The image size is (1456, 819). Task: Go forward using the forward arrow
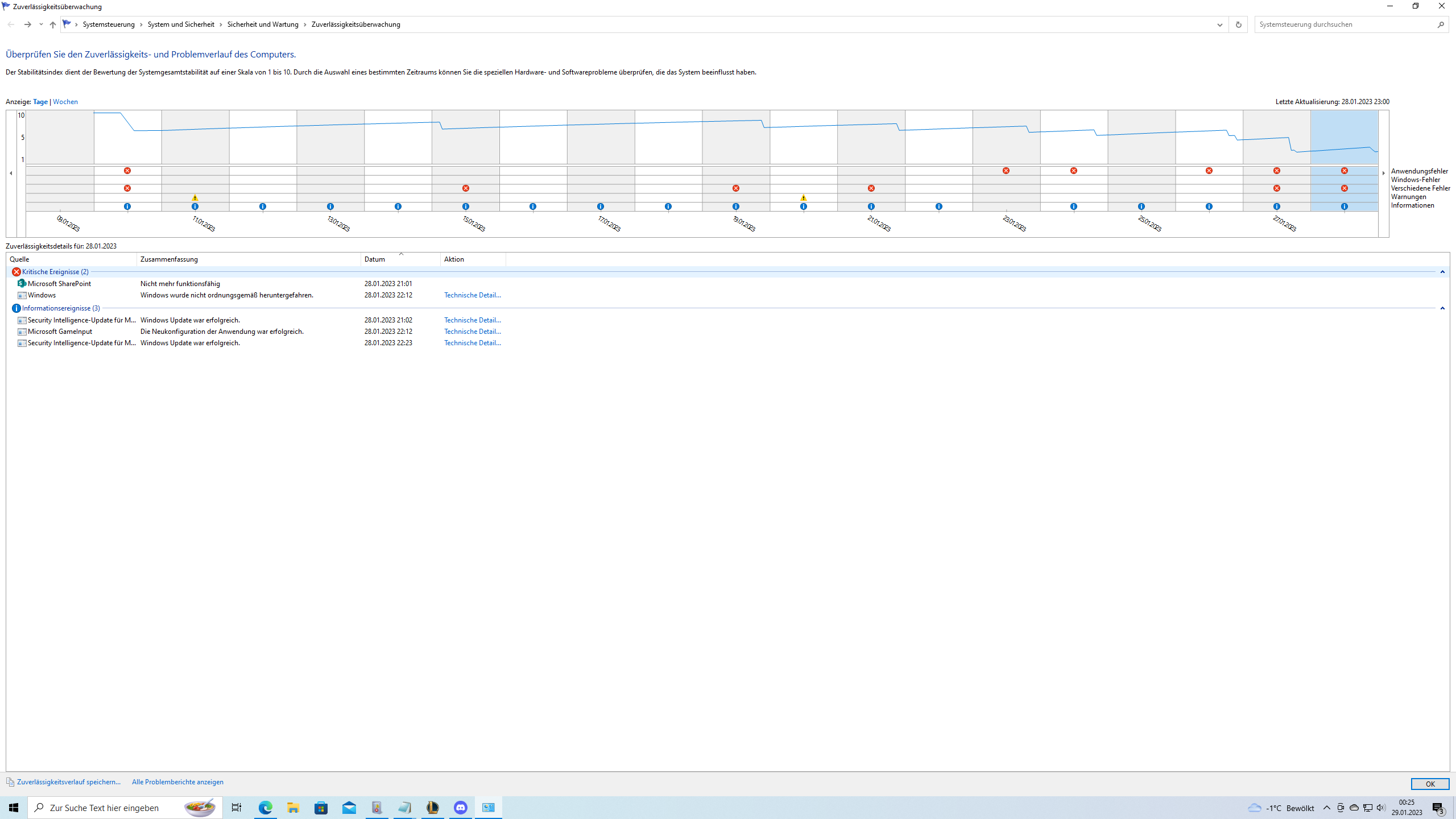[x=27, y=24]
